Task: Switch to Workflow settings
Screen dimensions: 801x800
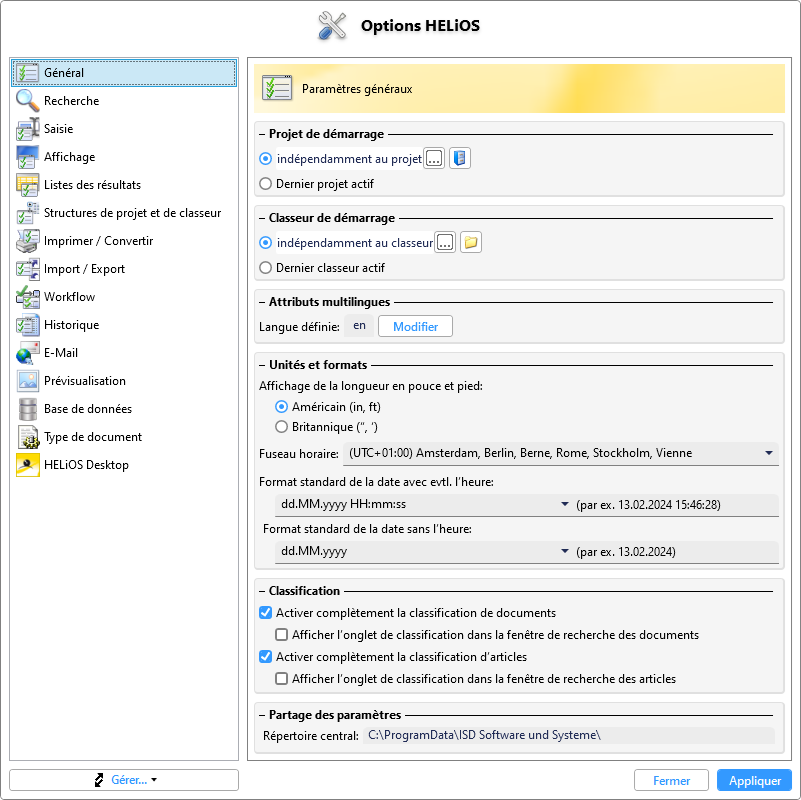Action: tap(124, 297)
